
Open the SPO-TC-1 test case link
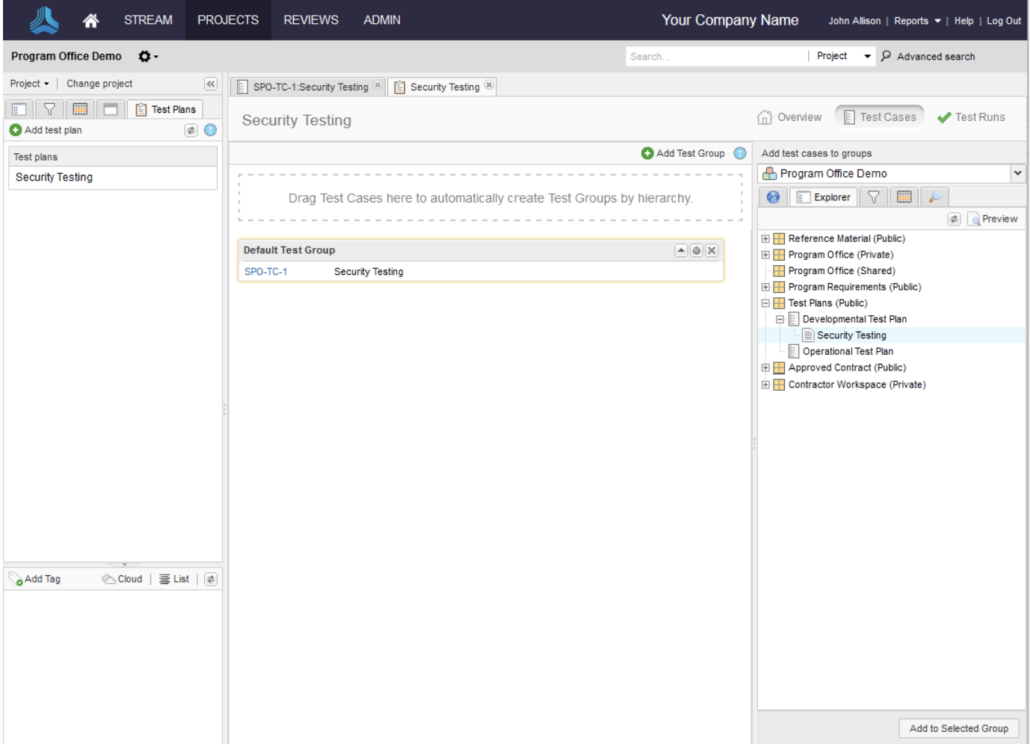tap(266, 271)
